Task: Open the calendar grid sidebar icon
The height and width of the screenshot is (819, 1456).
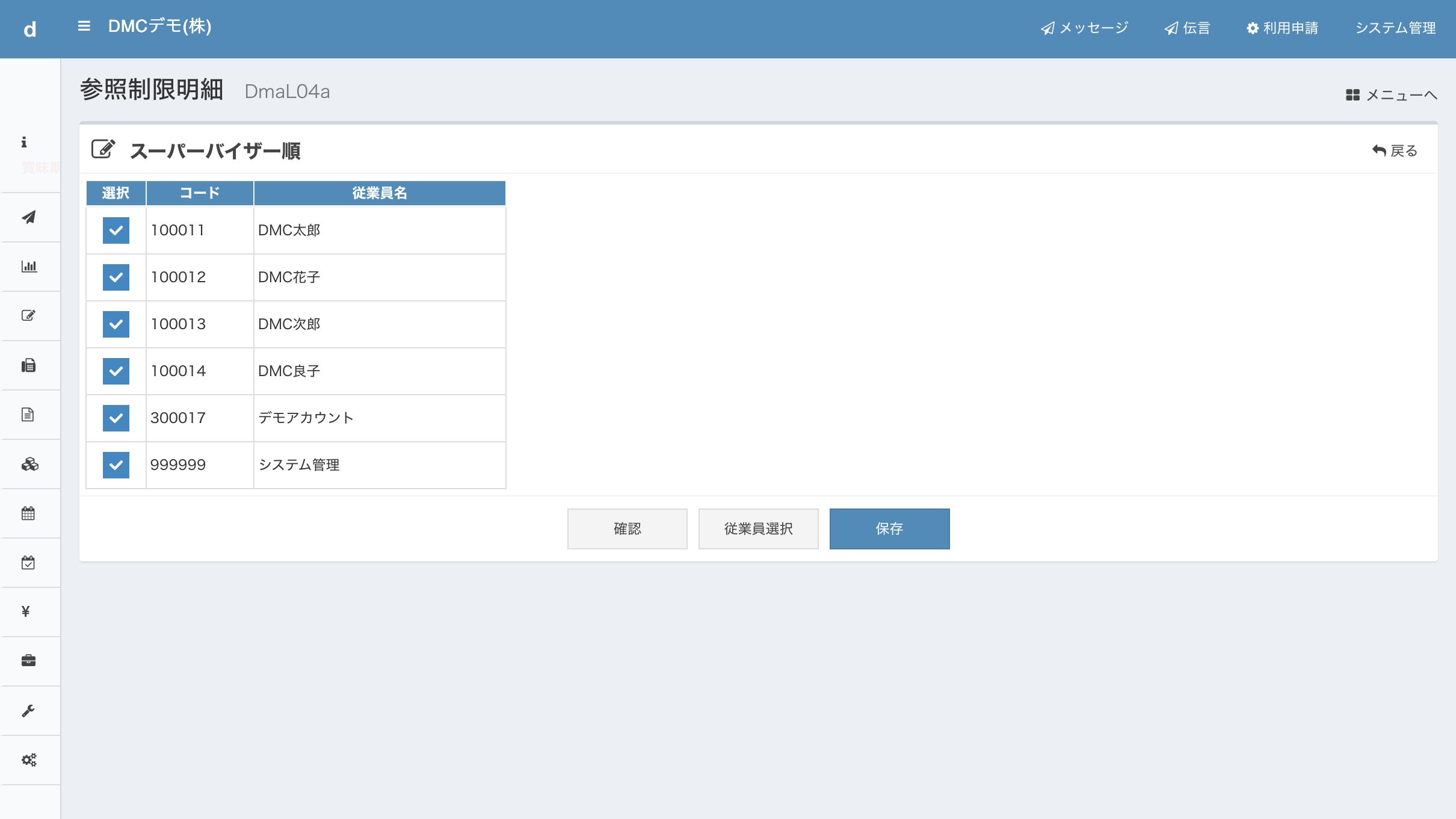Action: coord(28,513)
